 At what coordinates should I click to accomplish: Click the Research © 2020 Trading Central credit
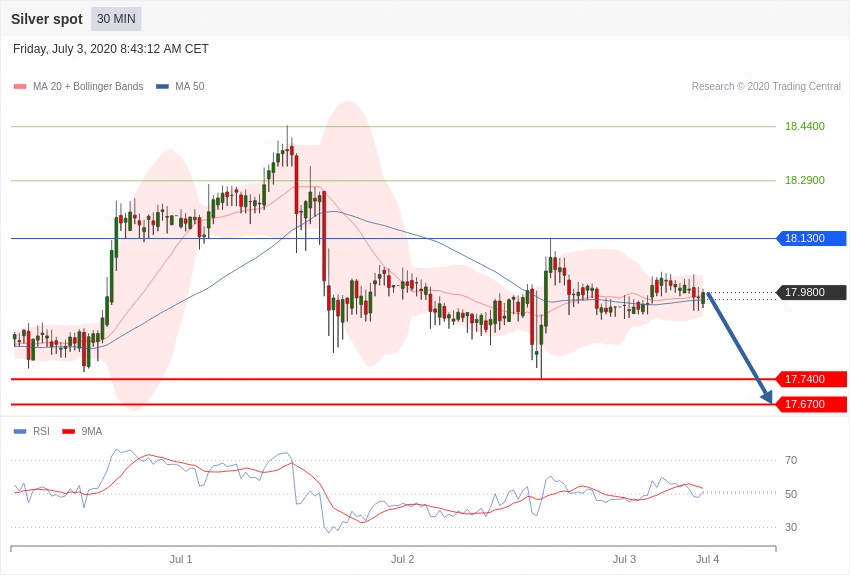pyautogui.click(x=766, y=87)
